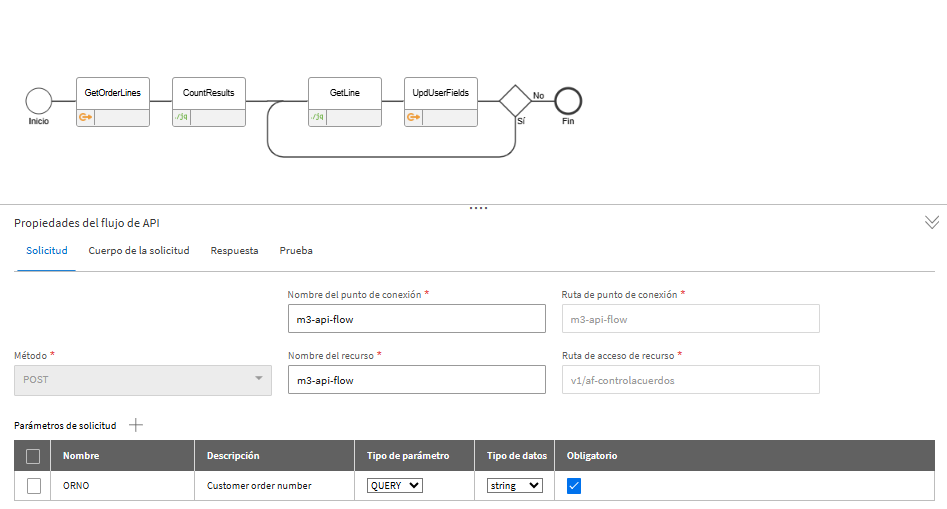Click the Parámetros de solicitud label
This screenshot has width=947, height=509.
pos(65,426)
